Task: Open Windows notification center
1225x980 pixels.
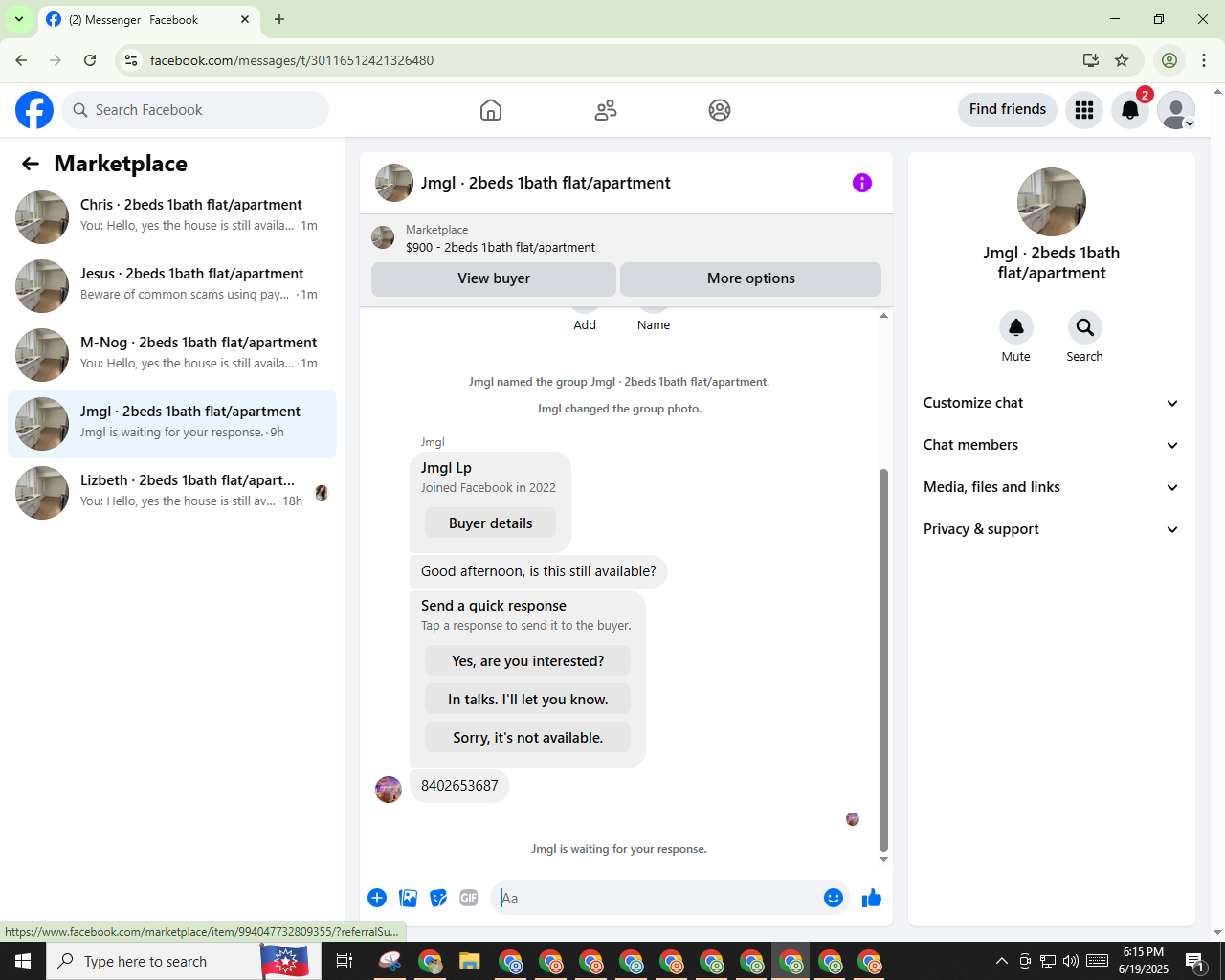Action: click(1194, 961)
